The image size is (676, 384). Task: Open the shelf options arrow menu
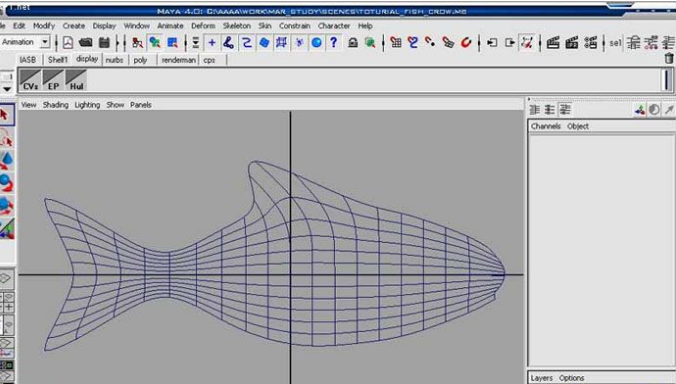pos(7,89)
